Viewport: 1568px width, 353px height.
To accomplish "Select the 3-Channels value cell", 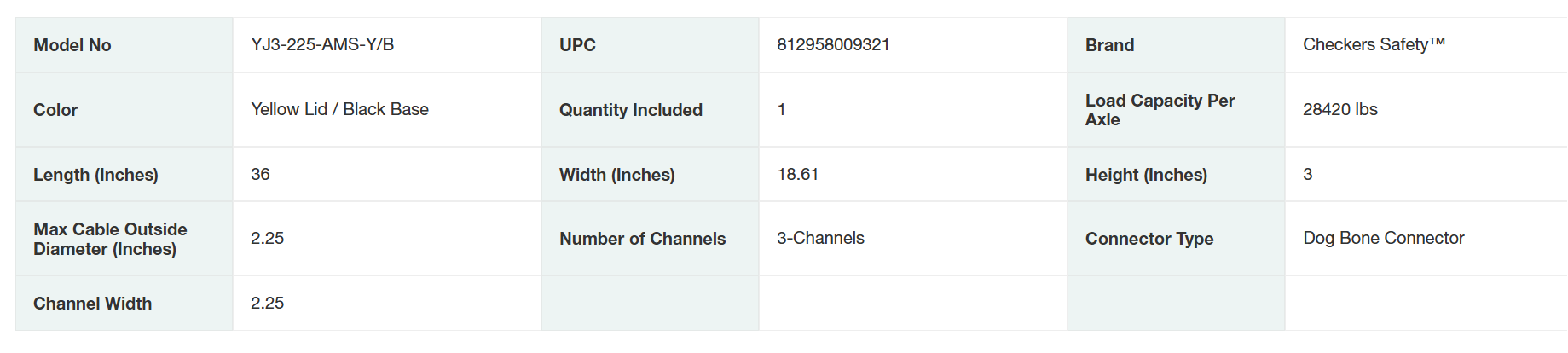I will pyautogui.click(x=820, y=238).
